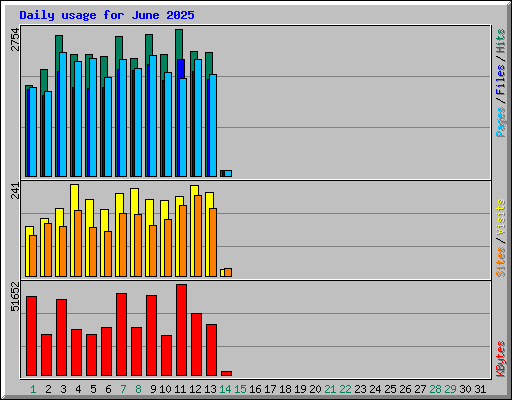The height and width of the screenshot is (400, 512).
Task: Click the Sites legend label
Action: (x=500, y=262)
